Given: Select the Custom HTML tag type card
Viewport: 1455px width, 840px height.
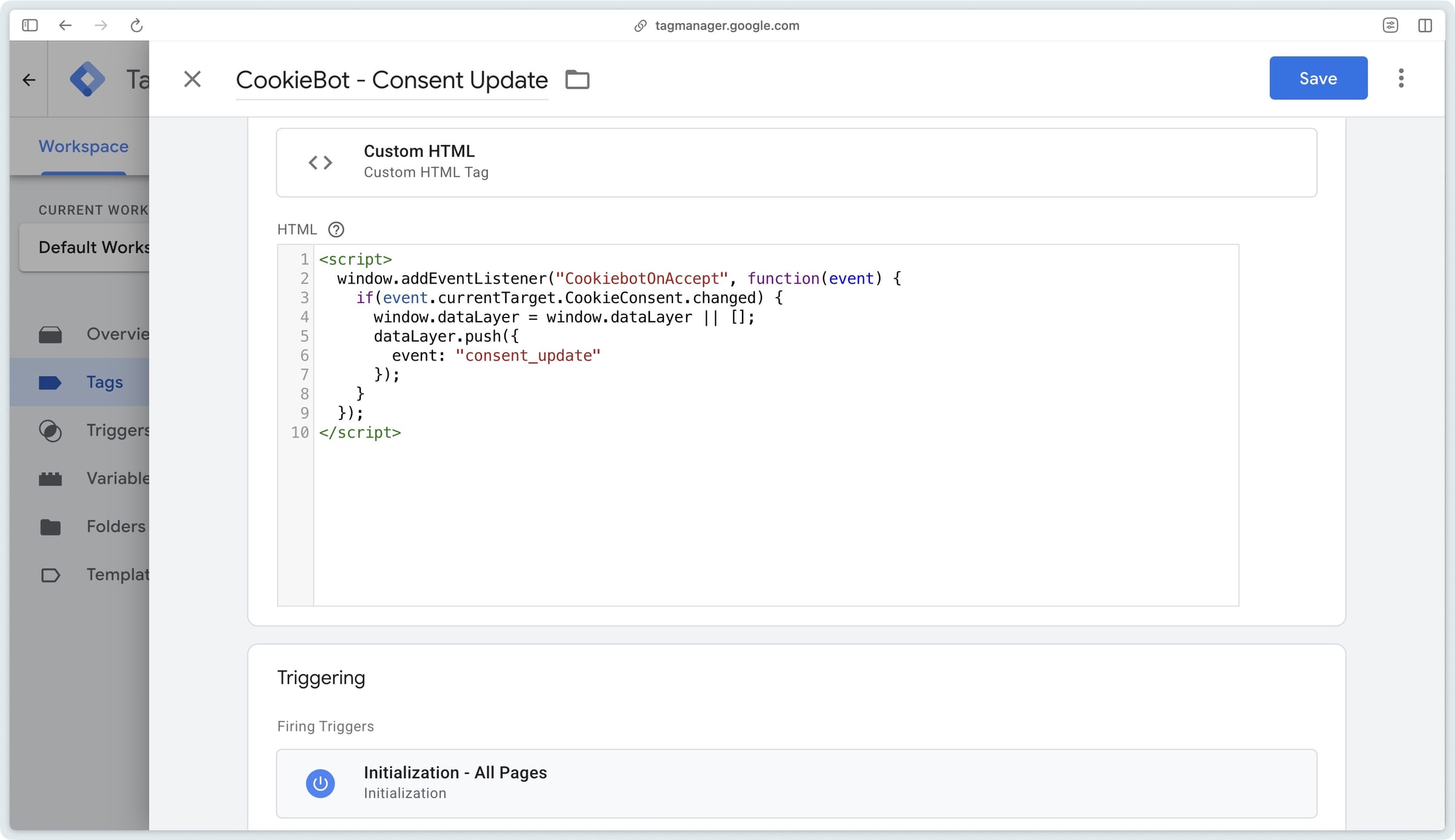Looking at the screenshot, I should 796,162.
